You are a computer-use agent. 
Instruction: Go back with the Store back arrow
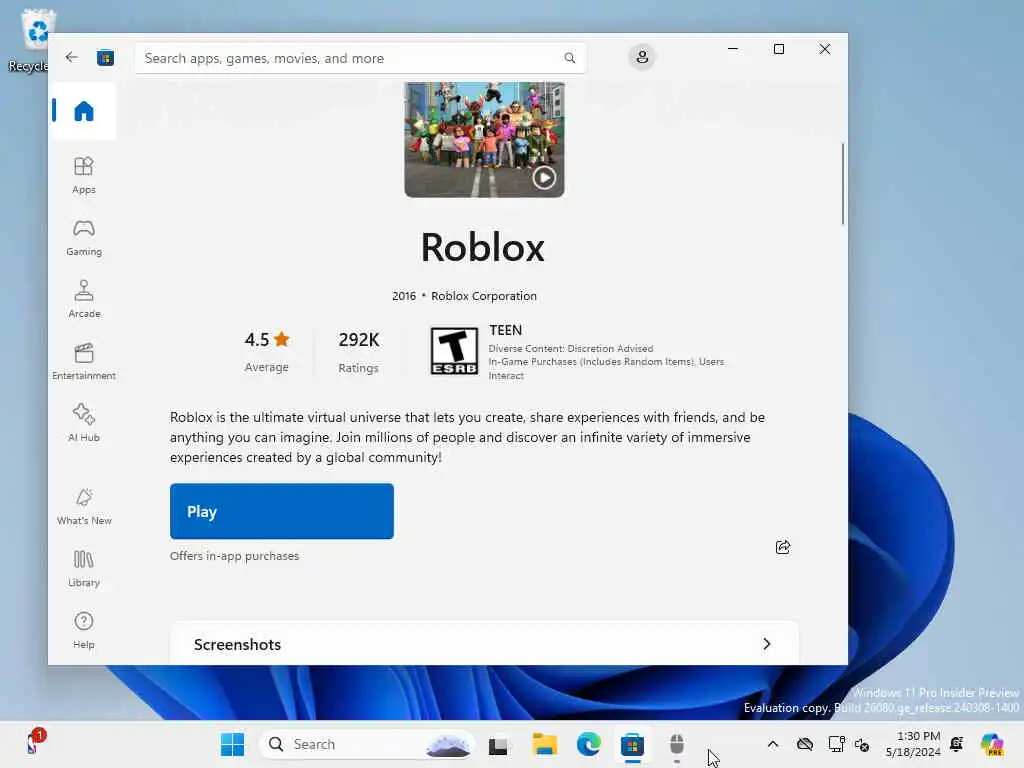72,57
